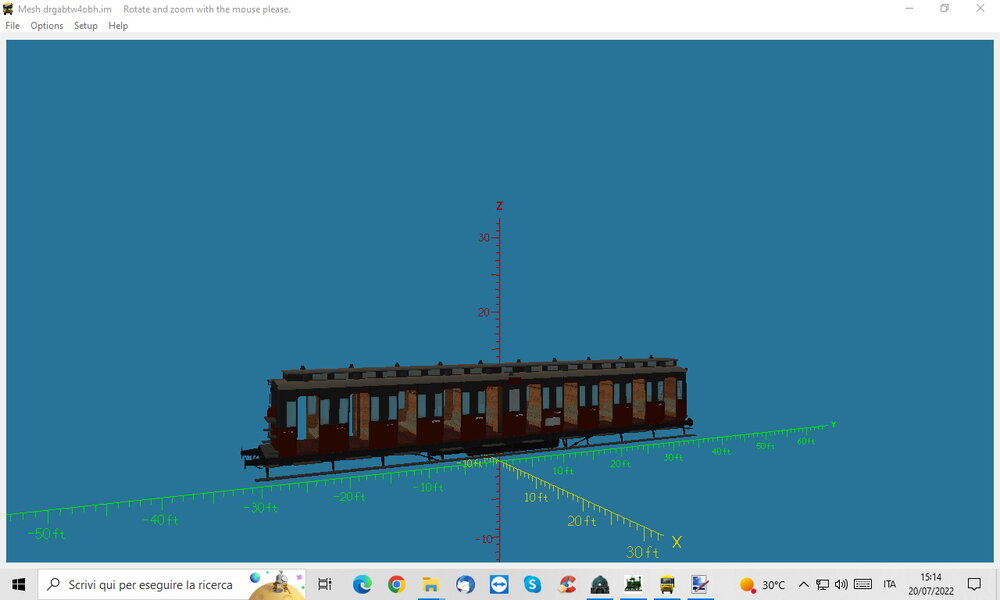Click the search highlights moon illustration in the taskbar
The width and height of the screenshot is (1000, 600).
click(277, 585)
